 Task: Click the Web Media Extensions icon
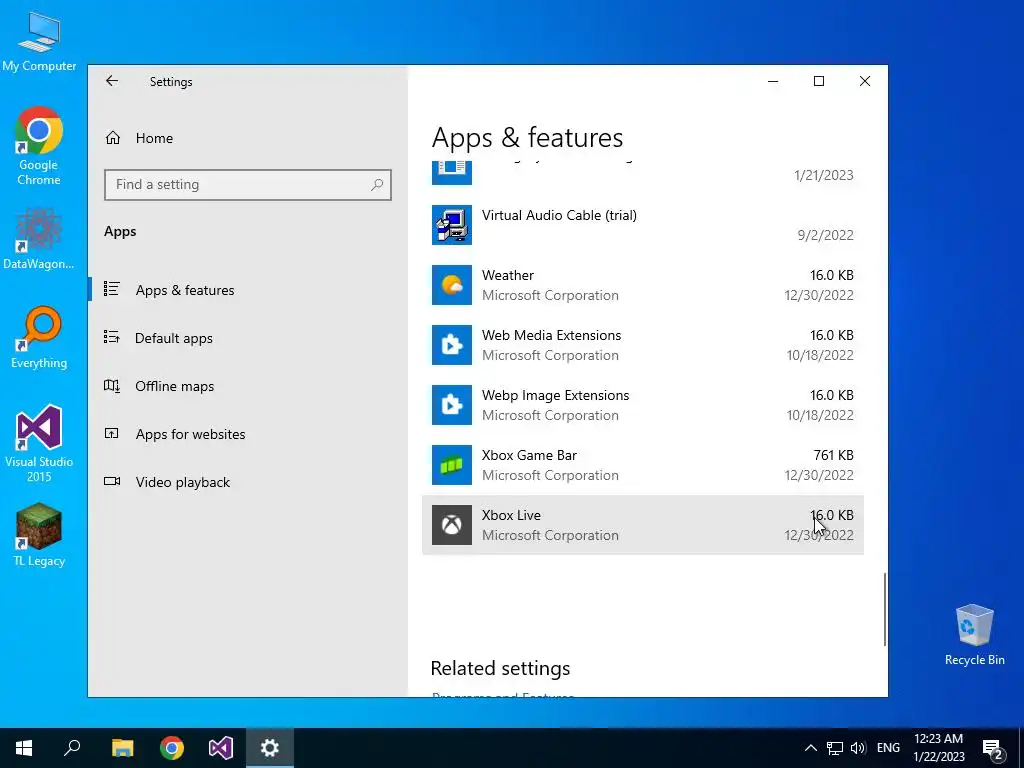(x=451, y=345)
